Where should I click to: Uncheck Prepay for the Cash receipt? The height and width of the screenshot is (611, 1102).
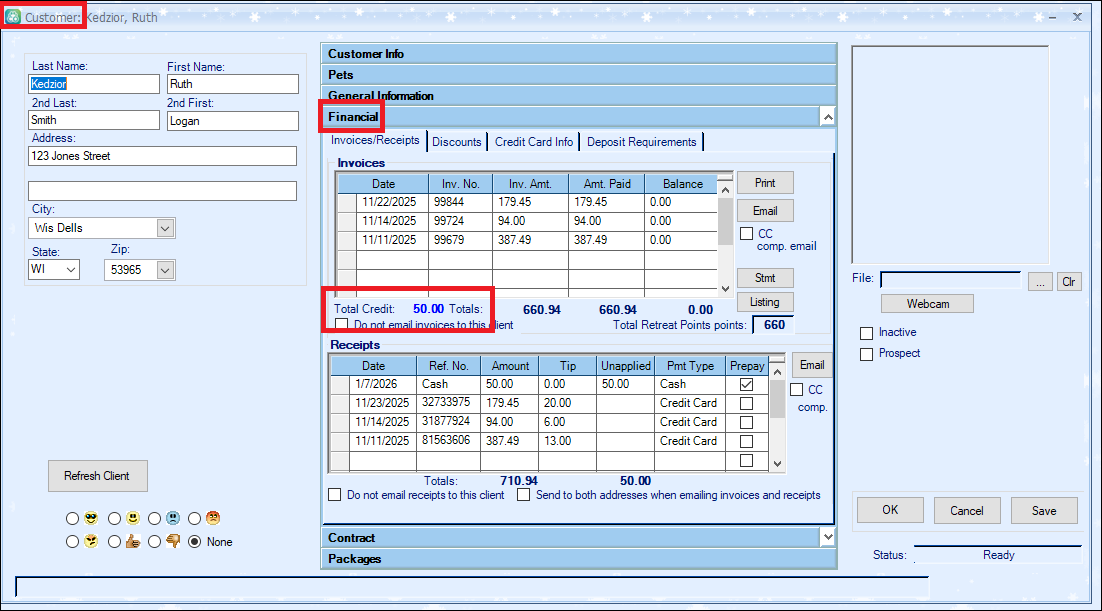tap(746, 384)
